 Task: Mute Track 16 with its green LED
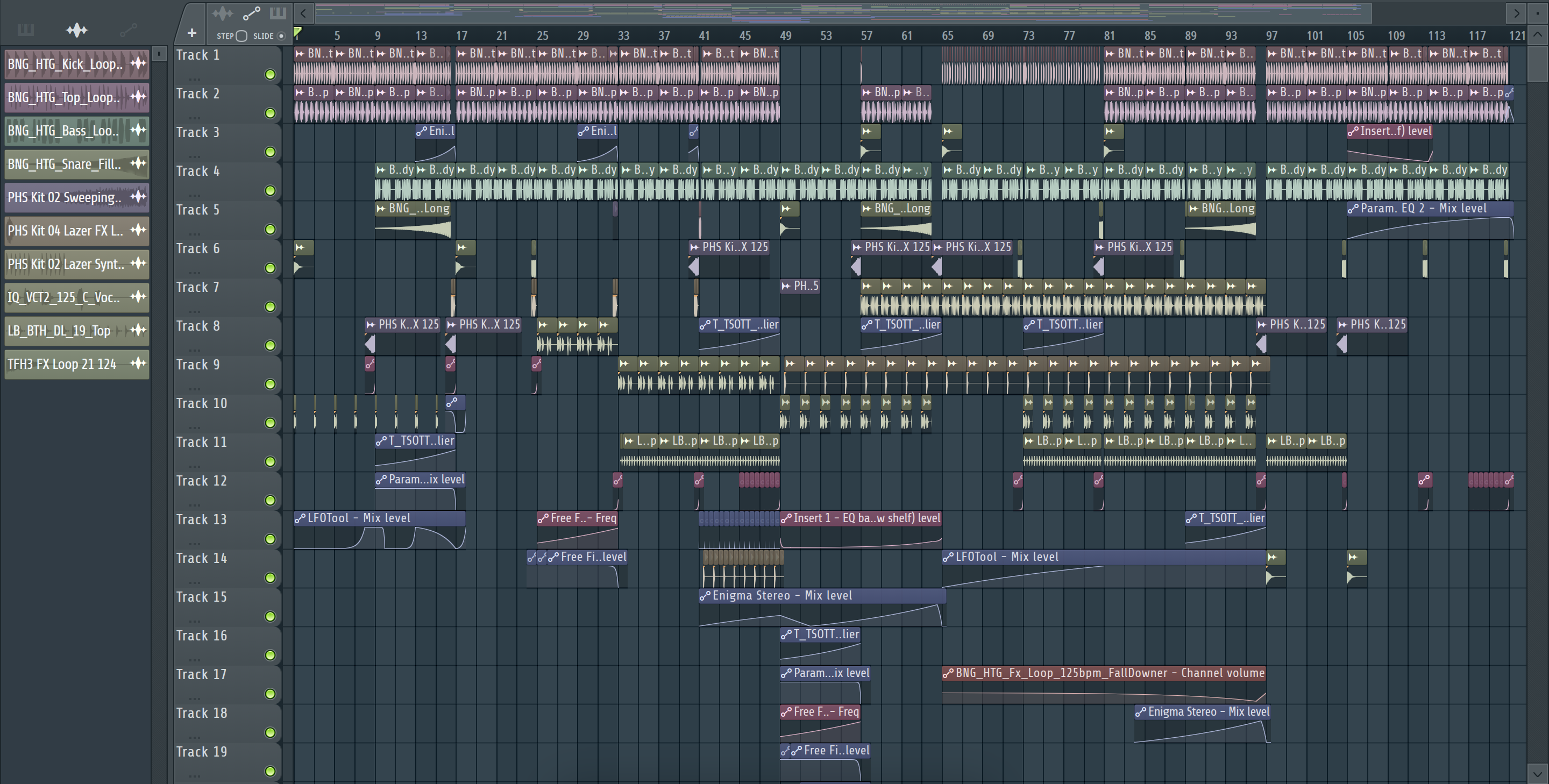pos(270,655)
